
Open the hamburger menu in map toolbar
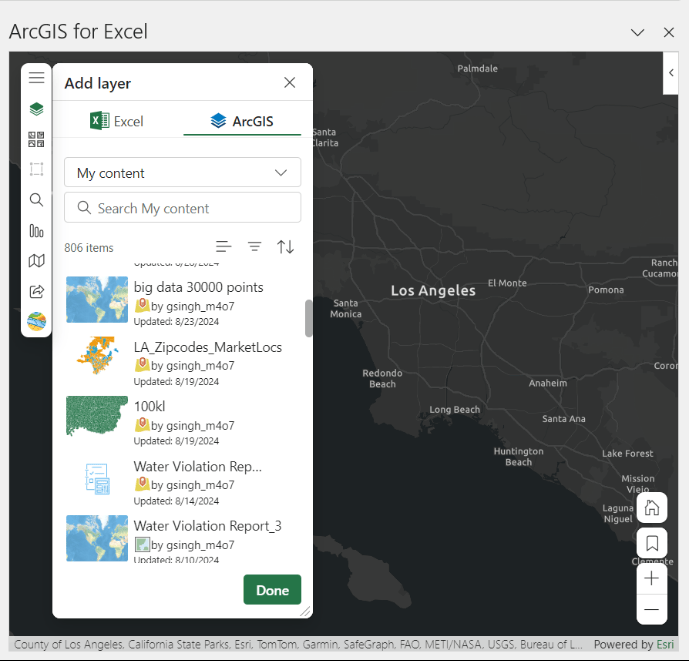pyautogui.click(x=36, y=77)
